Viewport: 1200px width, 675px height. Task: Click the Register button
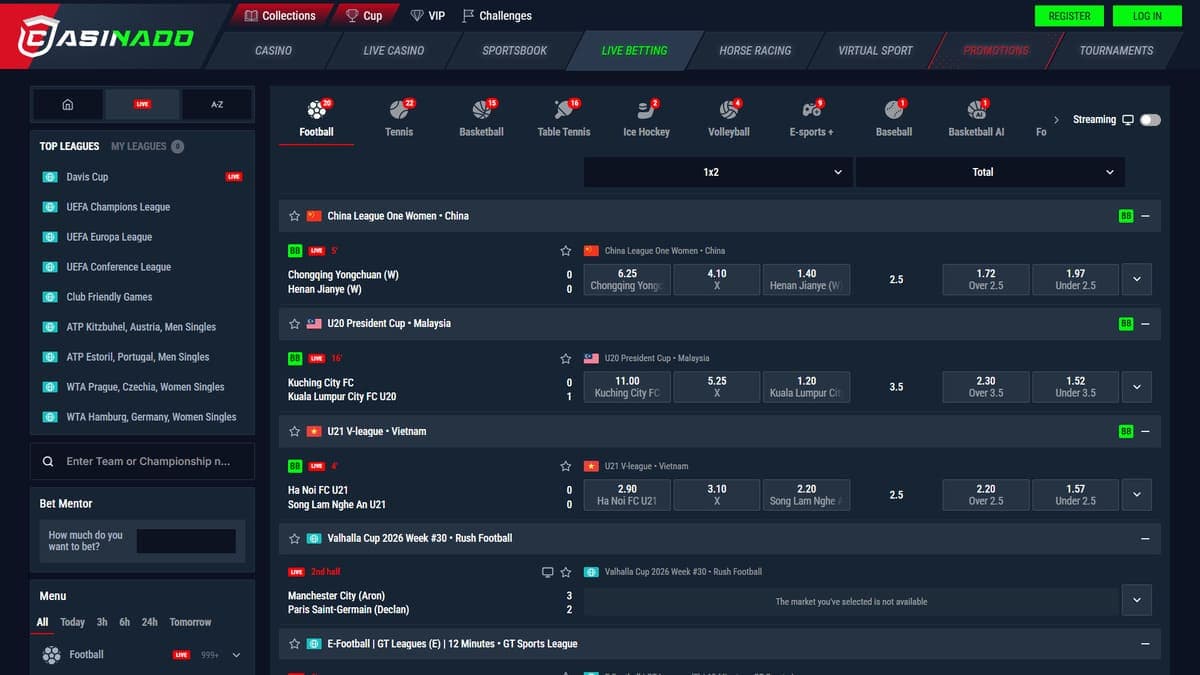1069,16
